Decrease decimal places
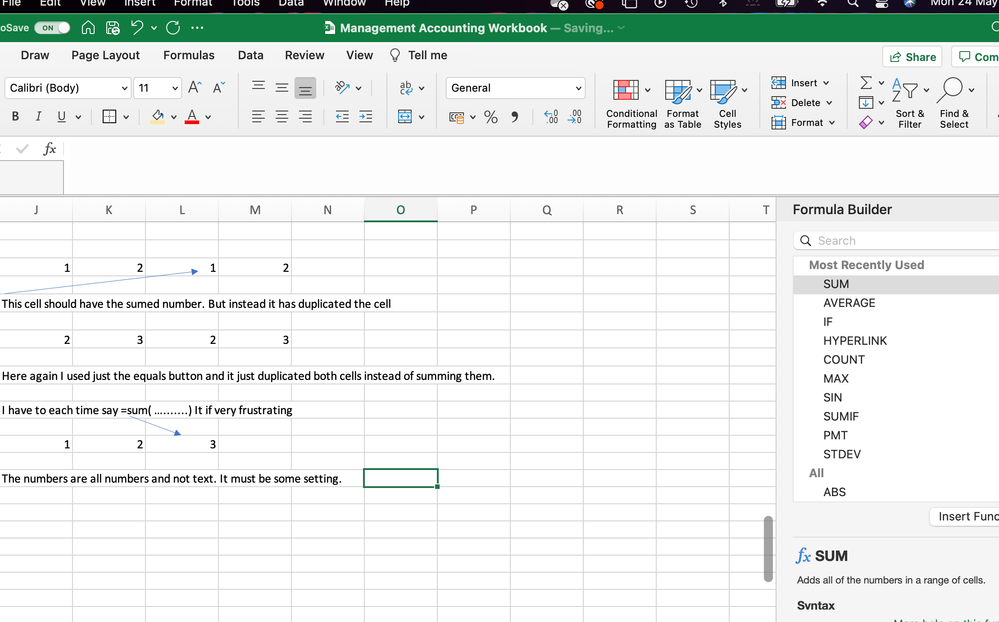The height and width of the screenshot is (622, 999). click(575, 117)
